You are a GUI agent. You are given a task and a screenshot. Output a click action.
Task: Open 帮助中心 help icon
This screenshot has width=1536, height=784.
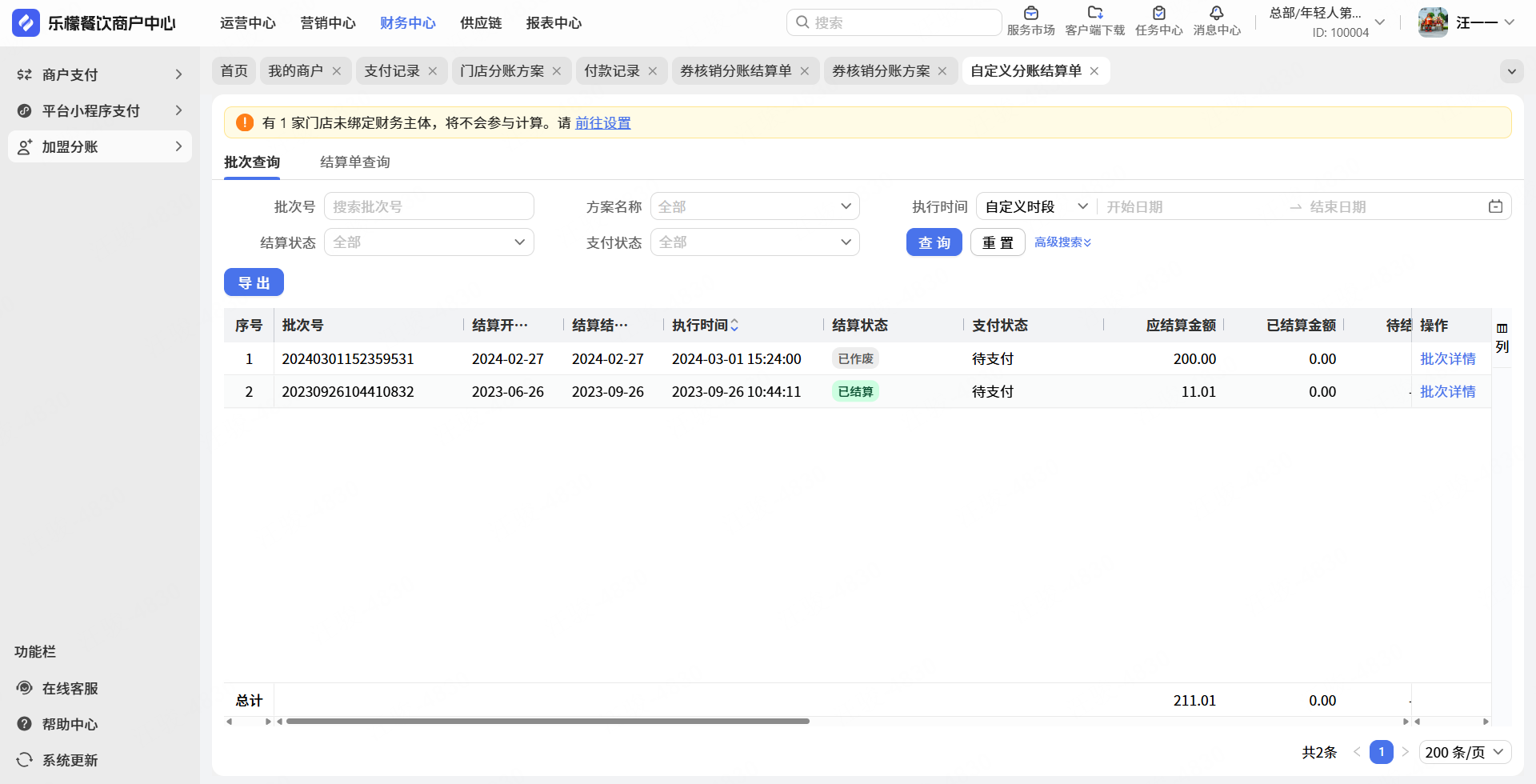click(25, 724)
